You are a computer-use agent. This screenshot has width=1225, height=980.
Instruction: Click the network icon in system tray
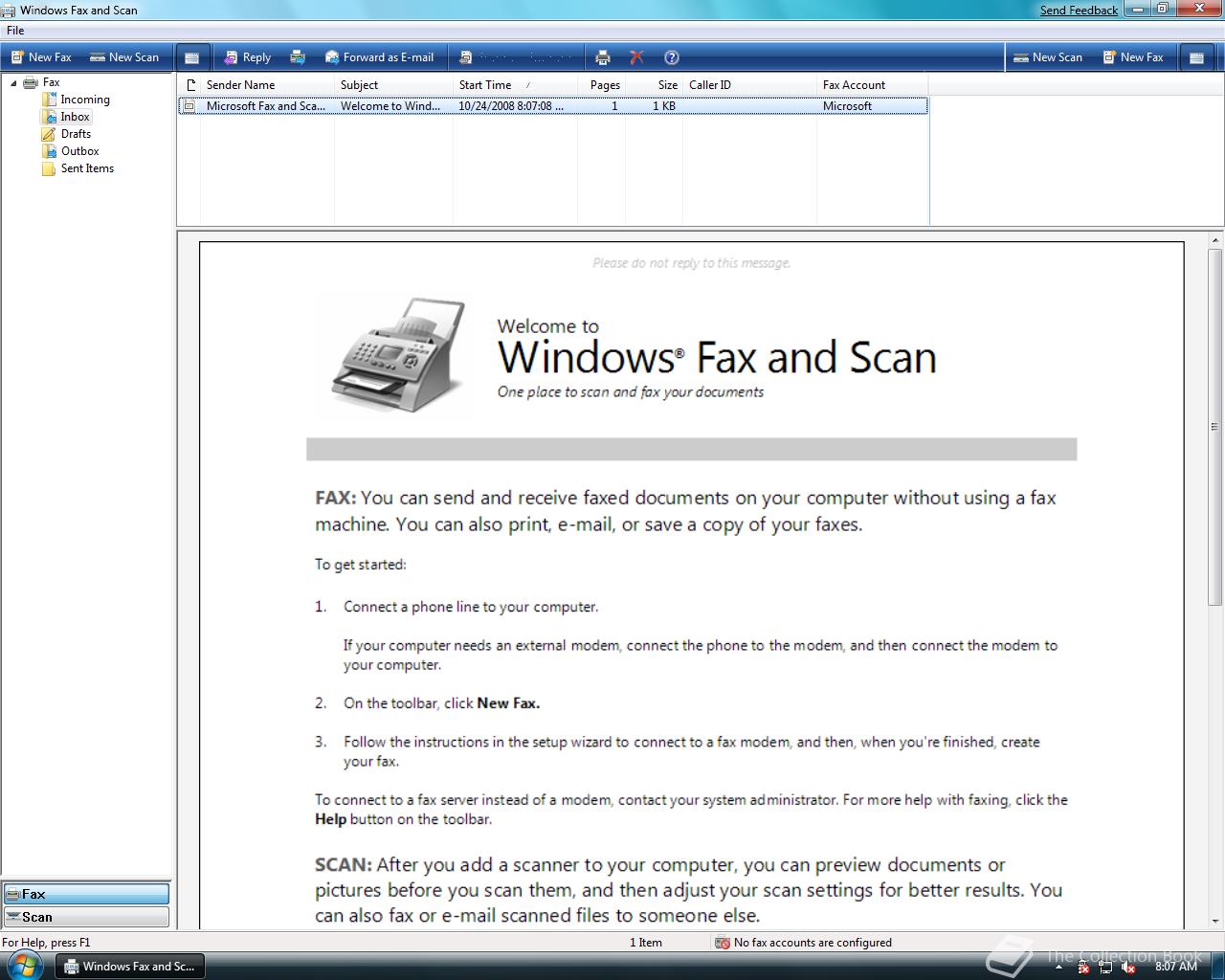pyautogui.click(x=1105, y=968)
